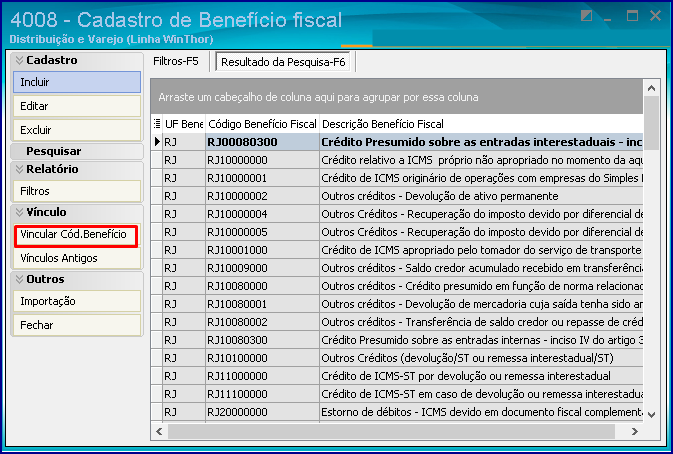The width and height of the screenshot is (673, 454).
Task: Select code cell RJ10000005
Action: pyautogui.click(x=262, y=232)
